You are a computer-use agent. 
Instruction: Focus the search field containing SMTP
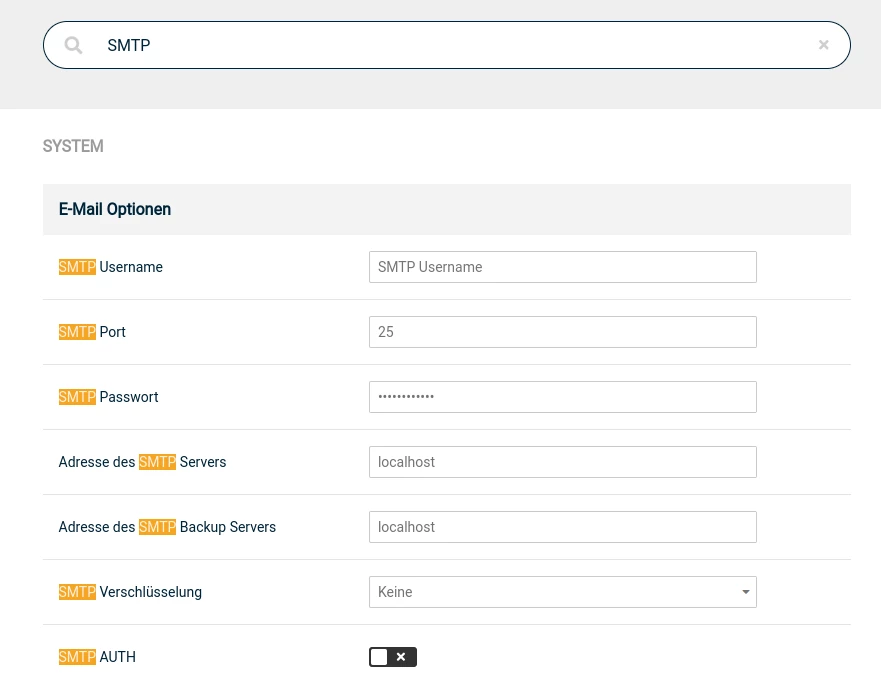[447, 45]
